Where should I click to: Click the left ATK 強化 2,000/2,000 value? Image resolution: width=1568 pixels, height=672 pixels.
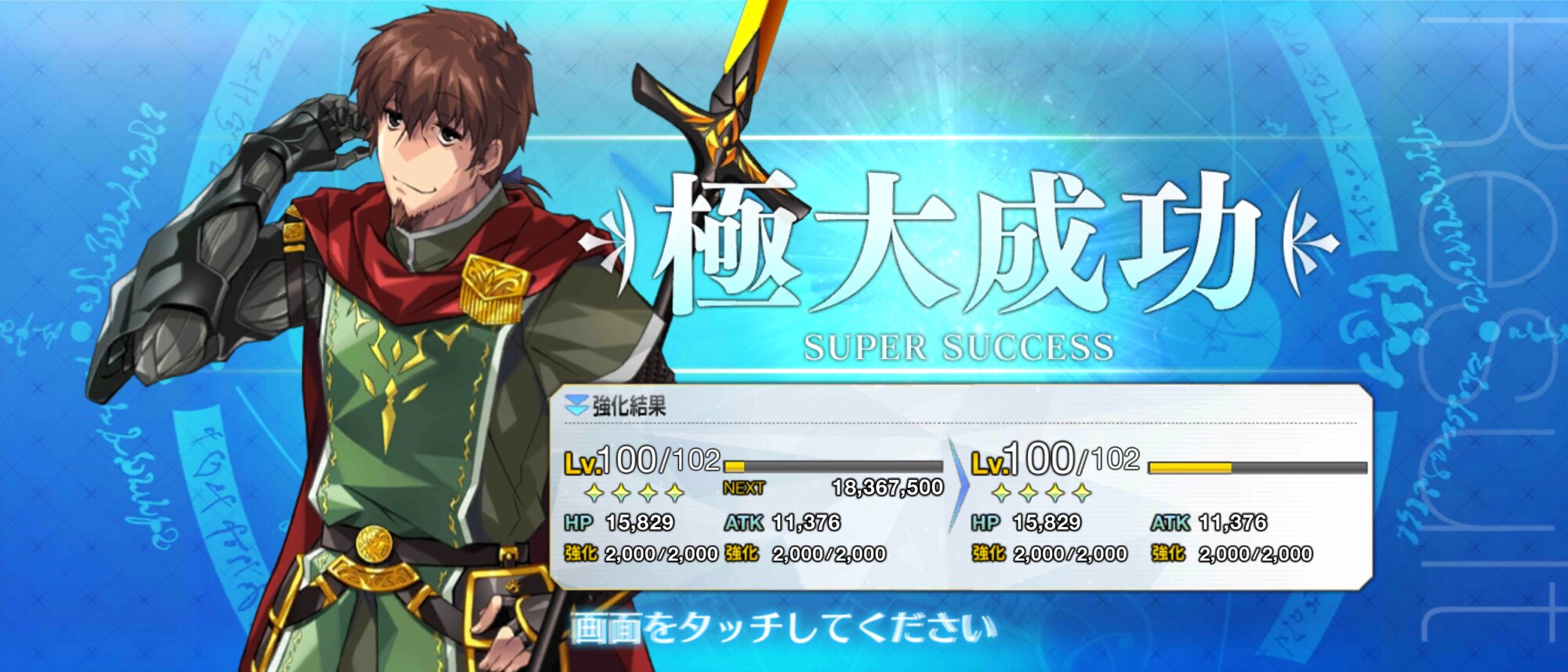(x=829, y=554)
